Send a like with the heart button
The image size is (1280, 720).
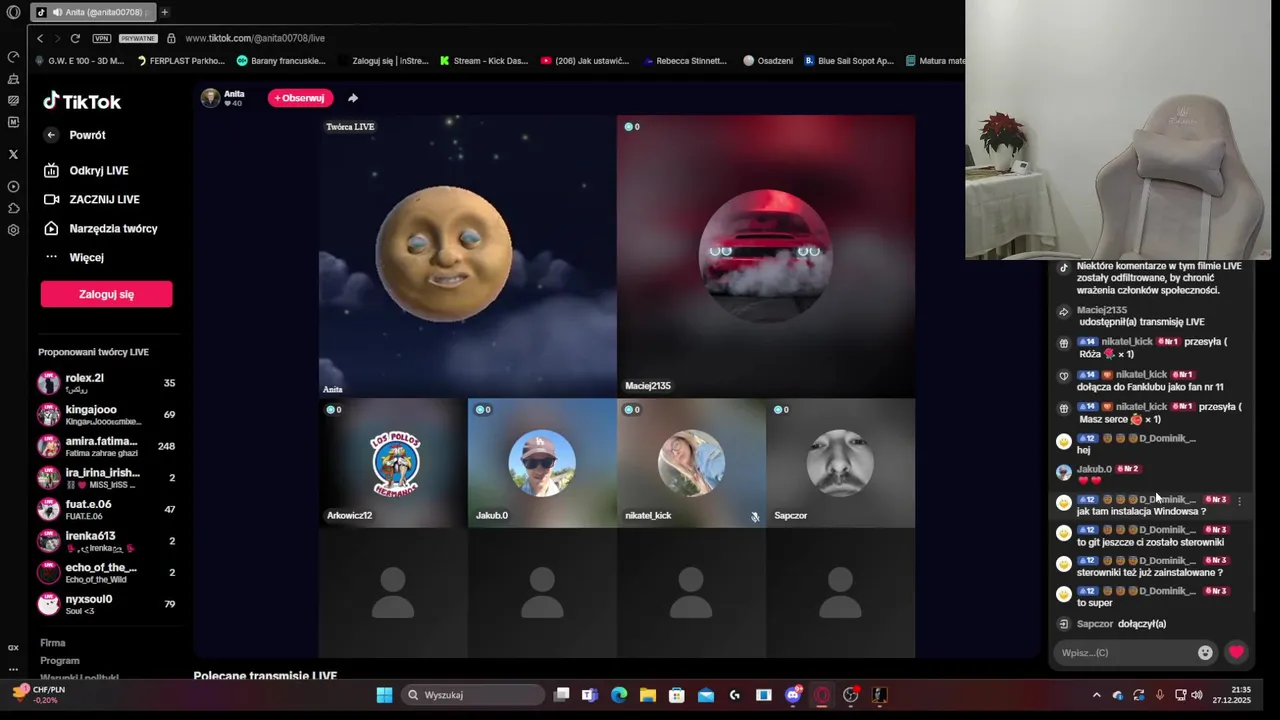tap(1236, 653)
